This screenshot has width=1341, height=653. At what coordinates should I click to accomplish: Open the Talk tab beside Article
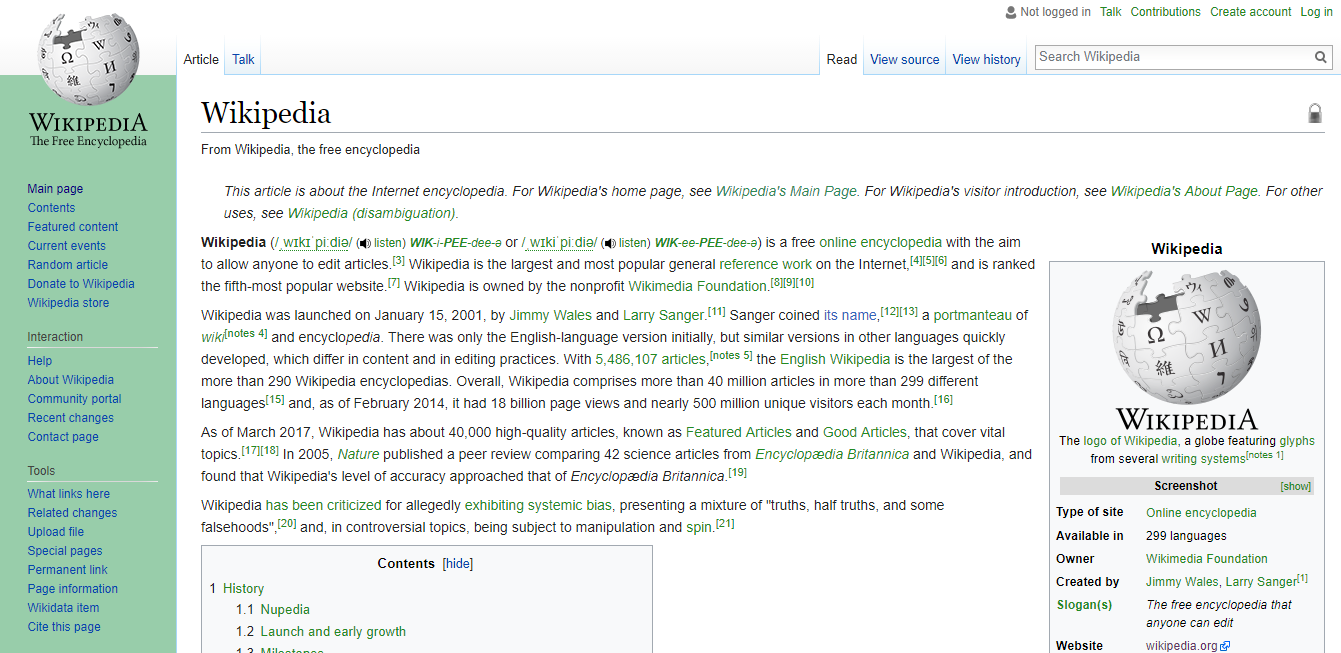(x=243, y=60)
